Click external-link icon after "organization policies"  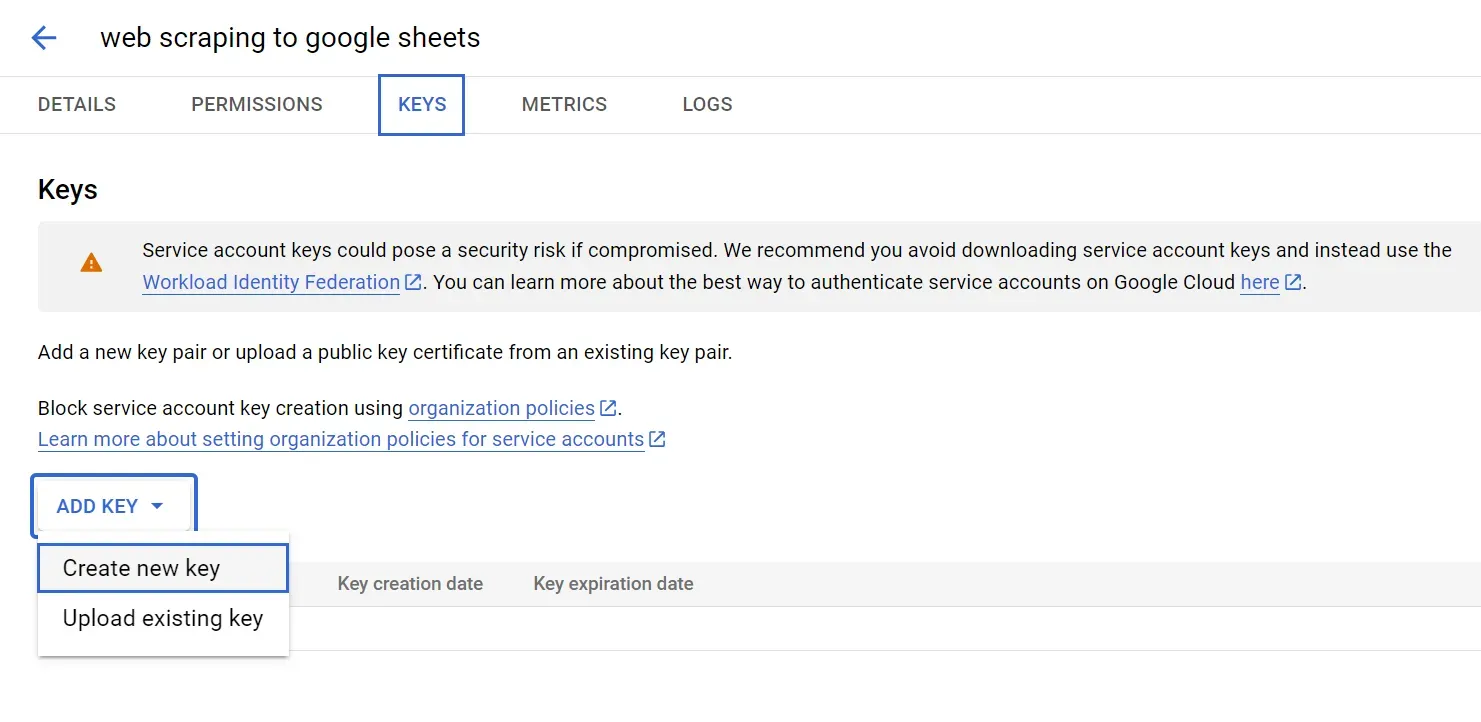[x=608, y=408]
